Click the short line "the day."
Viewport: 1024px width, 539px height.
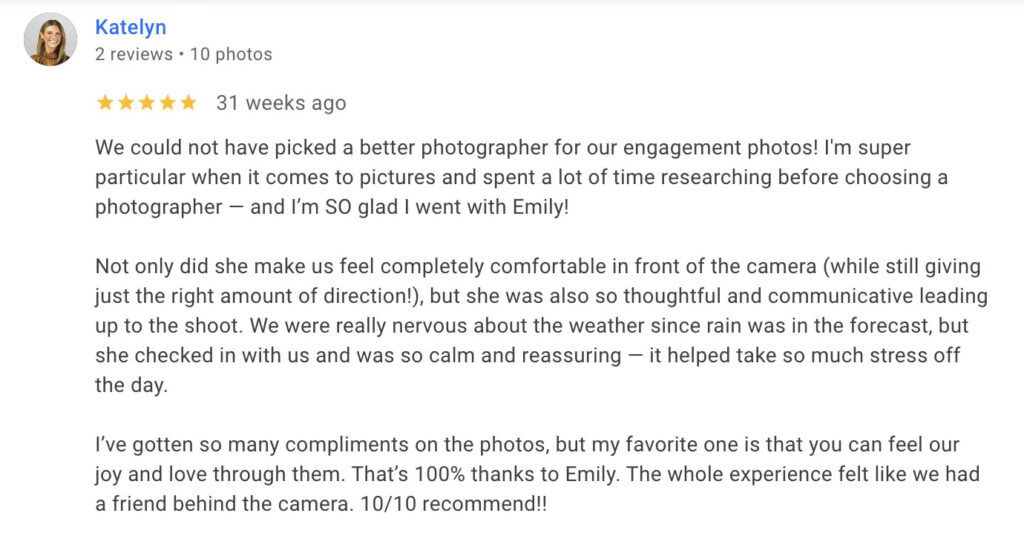coord(132,385)
